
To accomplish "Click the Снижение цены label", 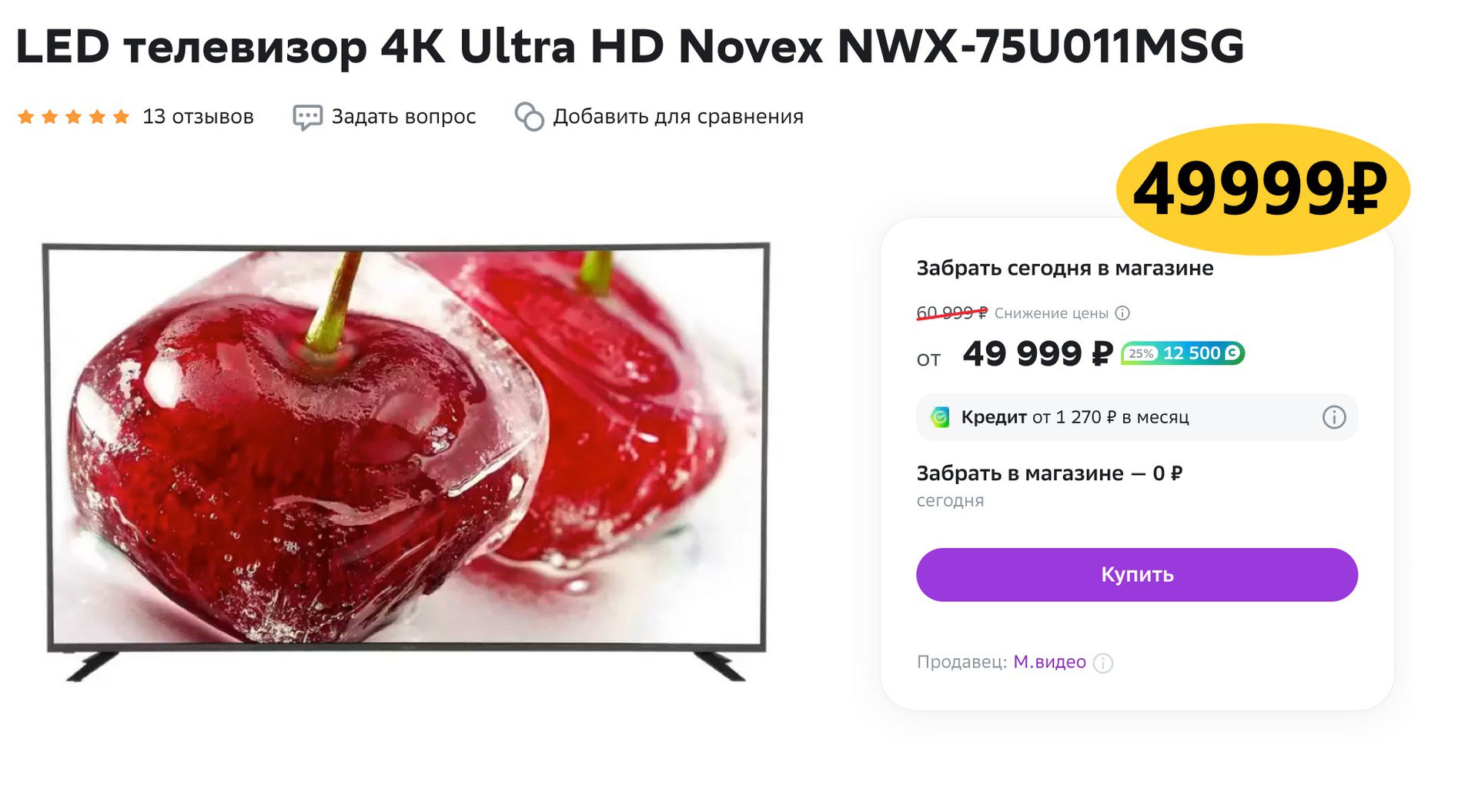I will pyautogui.click(x=1051, y=313).
